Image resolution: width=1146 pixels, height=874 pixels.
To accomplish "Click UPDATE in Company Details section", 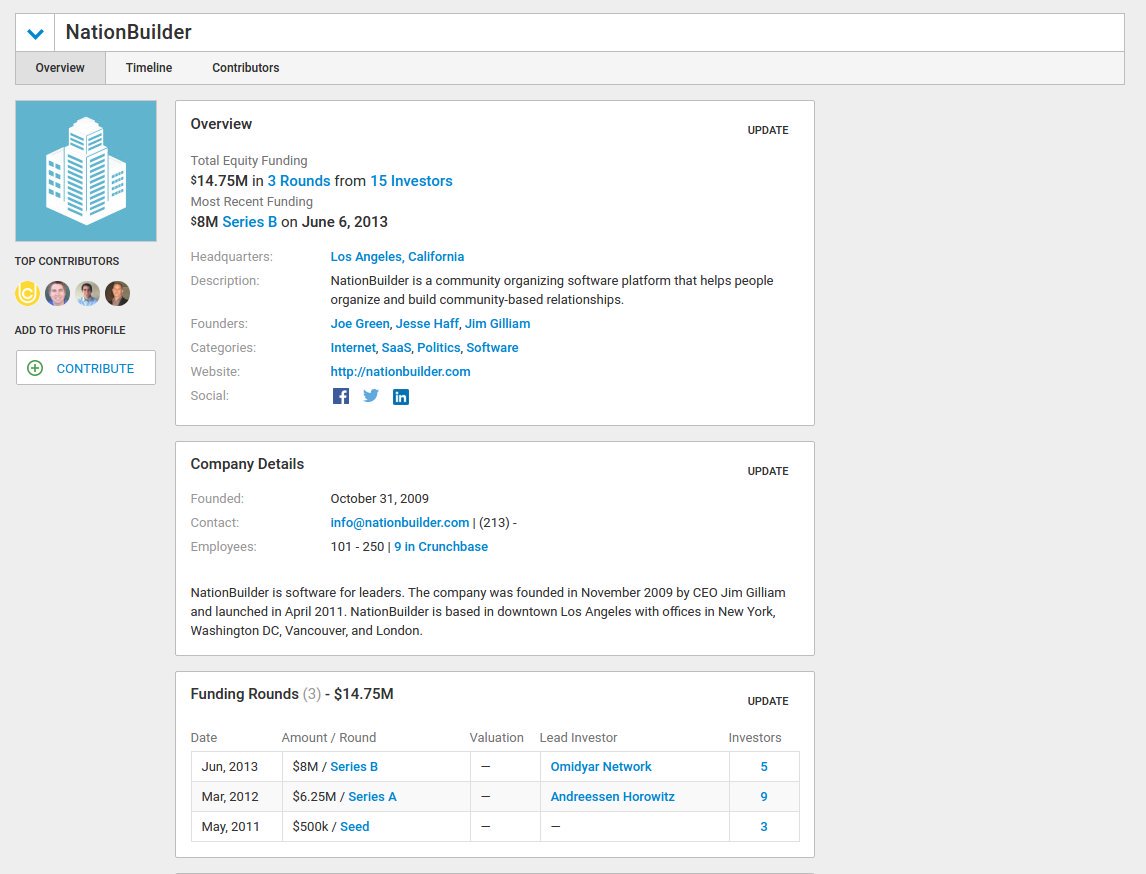I will click(x=767, y=471).
